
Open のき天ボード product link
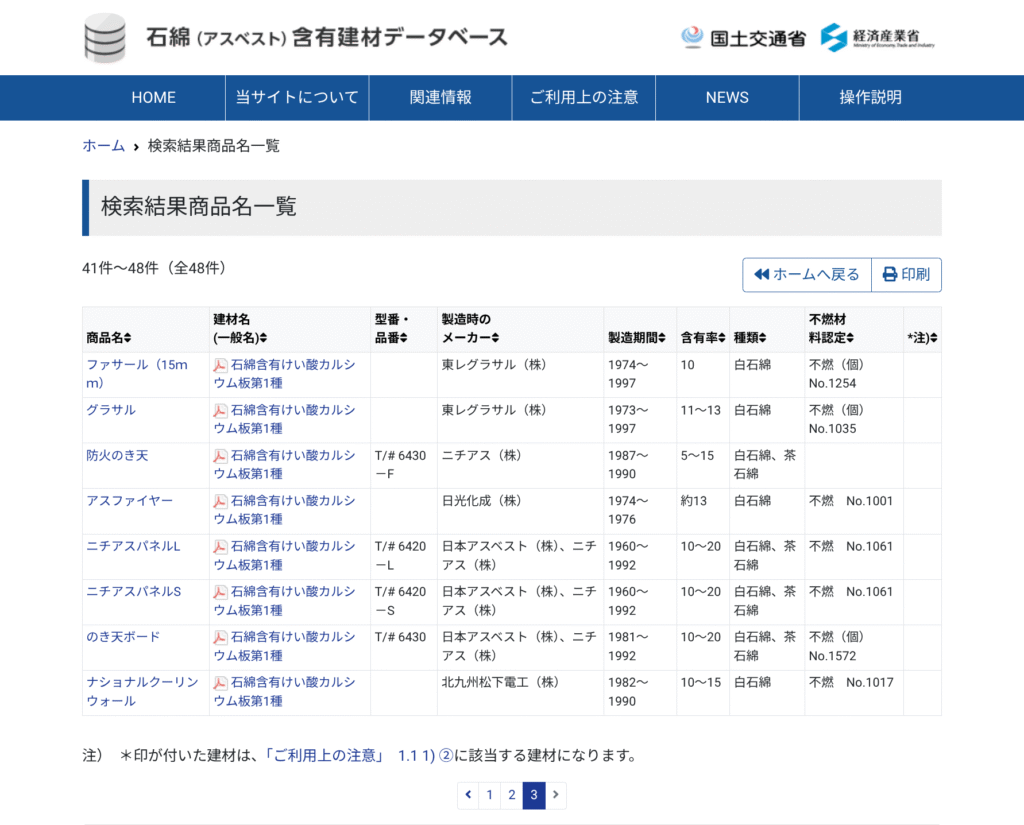(x=123, y=637)
